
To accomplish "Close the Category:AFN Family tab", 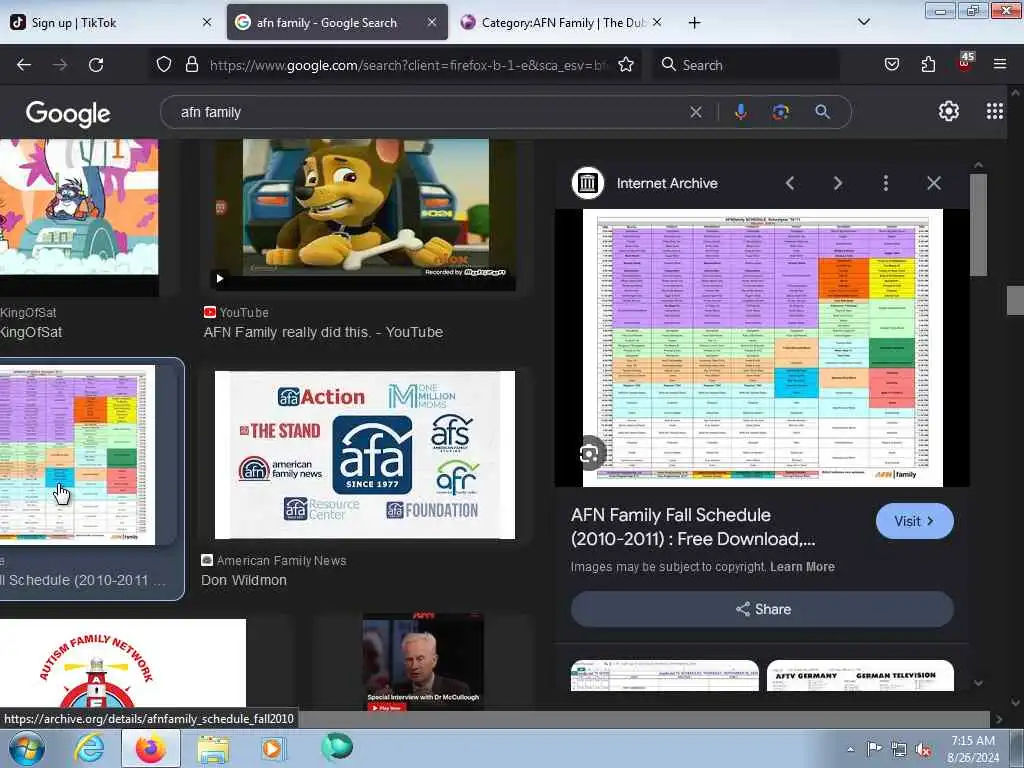I will [x=657, y=22].
